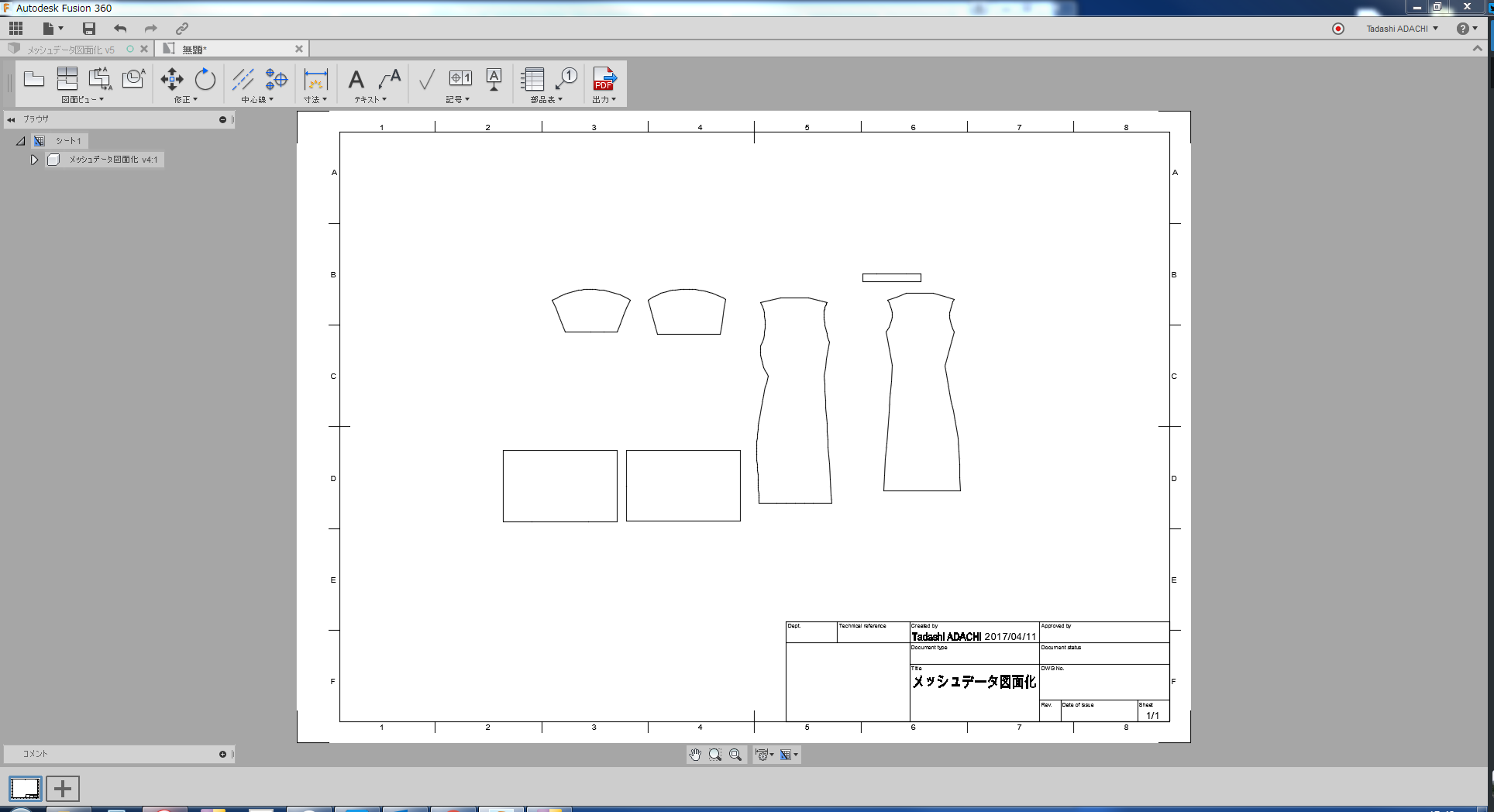Expand the メッシュデータ図面化 v4:1 tree node
This screenshot has height=812, width=1494.
pos(34,160)
